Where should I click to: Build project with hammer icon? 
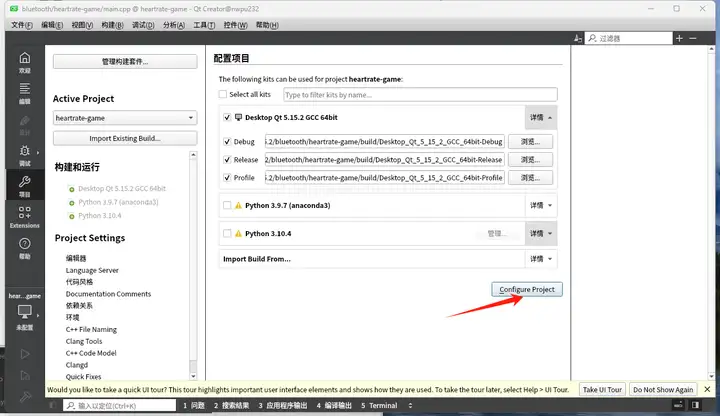[25, 396]
